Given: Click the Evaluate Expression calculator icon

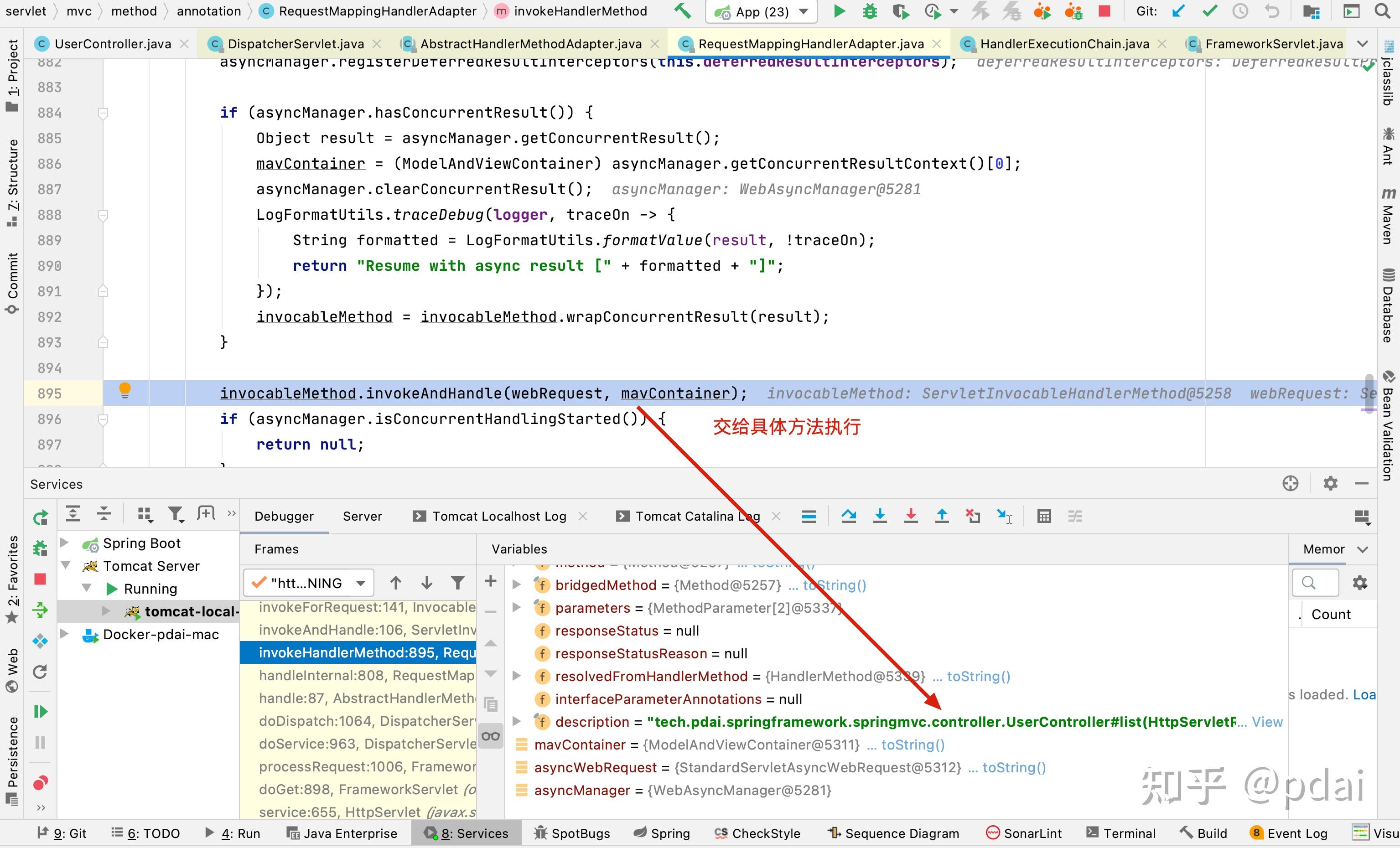Looking at the screenshot, I should [x=1044, y=516].
